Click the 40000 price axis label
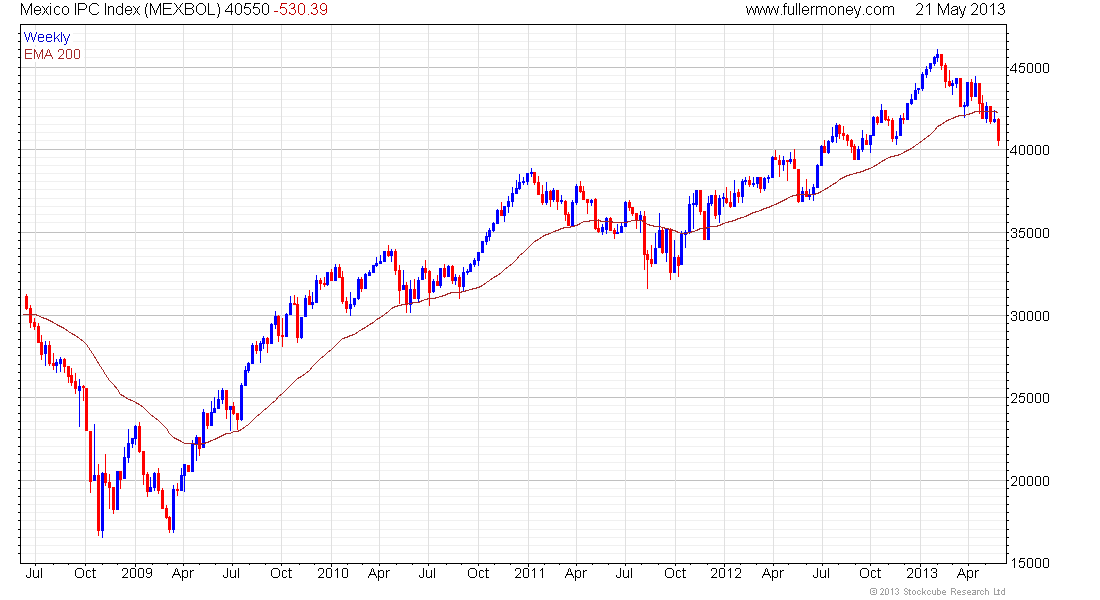Viewport: 1100px width, 600px height. pos(1030,150)
